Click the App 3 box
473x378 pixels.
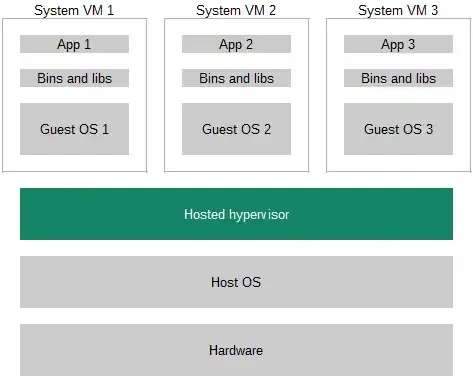coord(398,44)
